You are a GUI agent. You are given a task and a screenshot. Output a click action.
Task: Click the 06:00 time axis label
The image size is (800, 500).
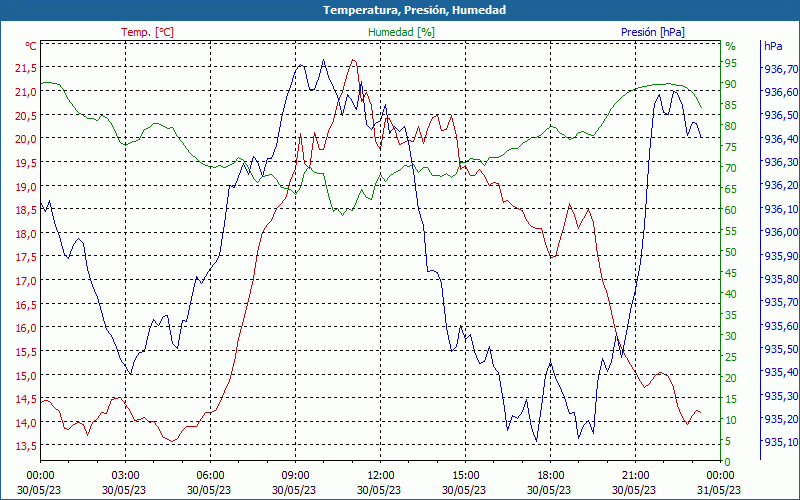[210, 476]
